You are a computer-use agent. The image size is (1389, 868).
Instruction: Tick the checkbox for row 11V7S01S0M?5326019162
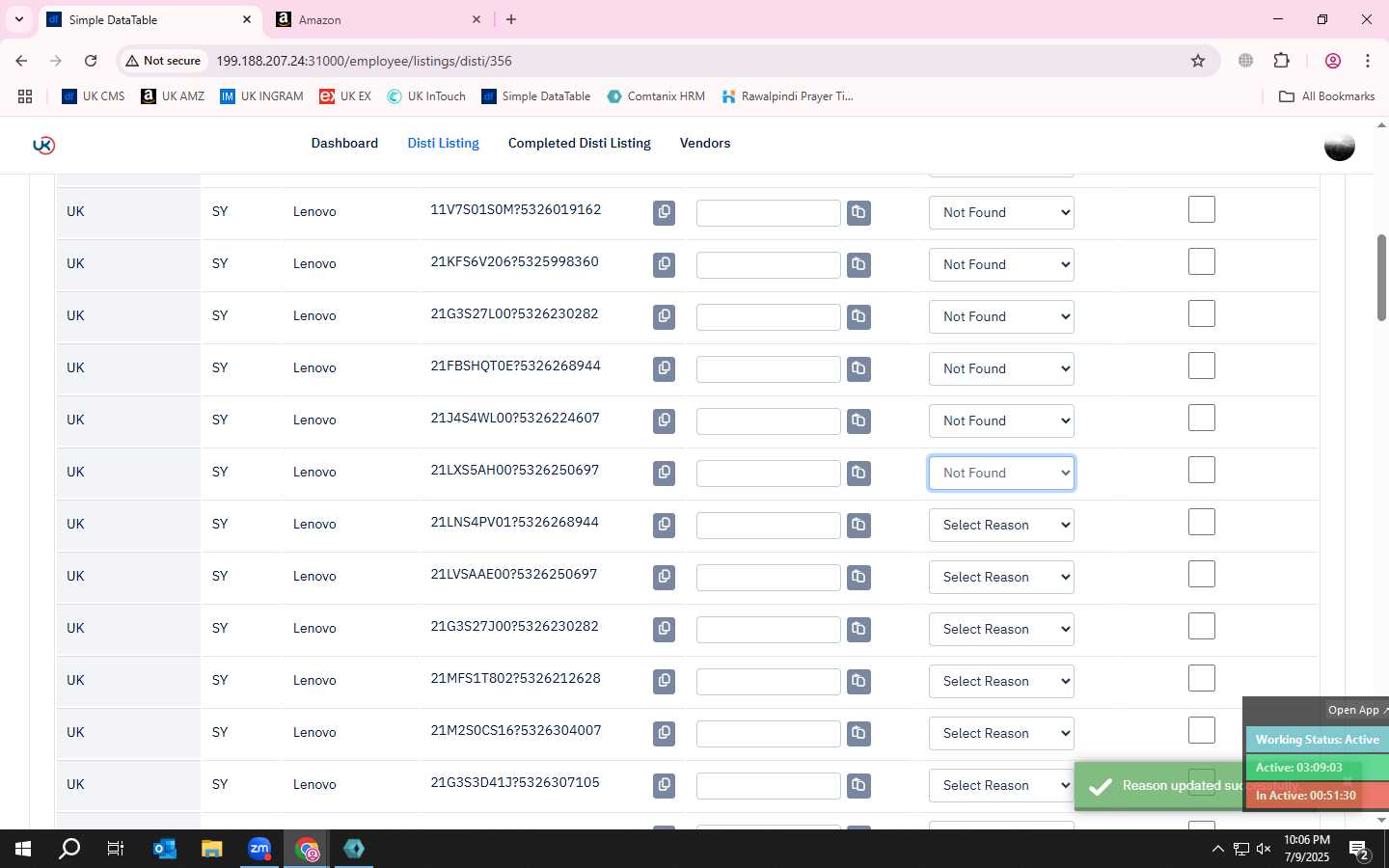click(x=1201, y=209)
